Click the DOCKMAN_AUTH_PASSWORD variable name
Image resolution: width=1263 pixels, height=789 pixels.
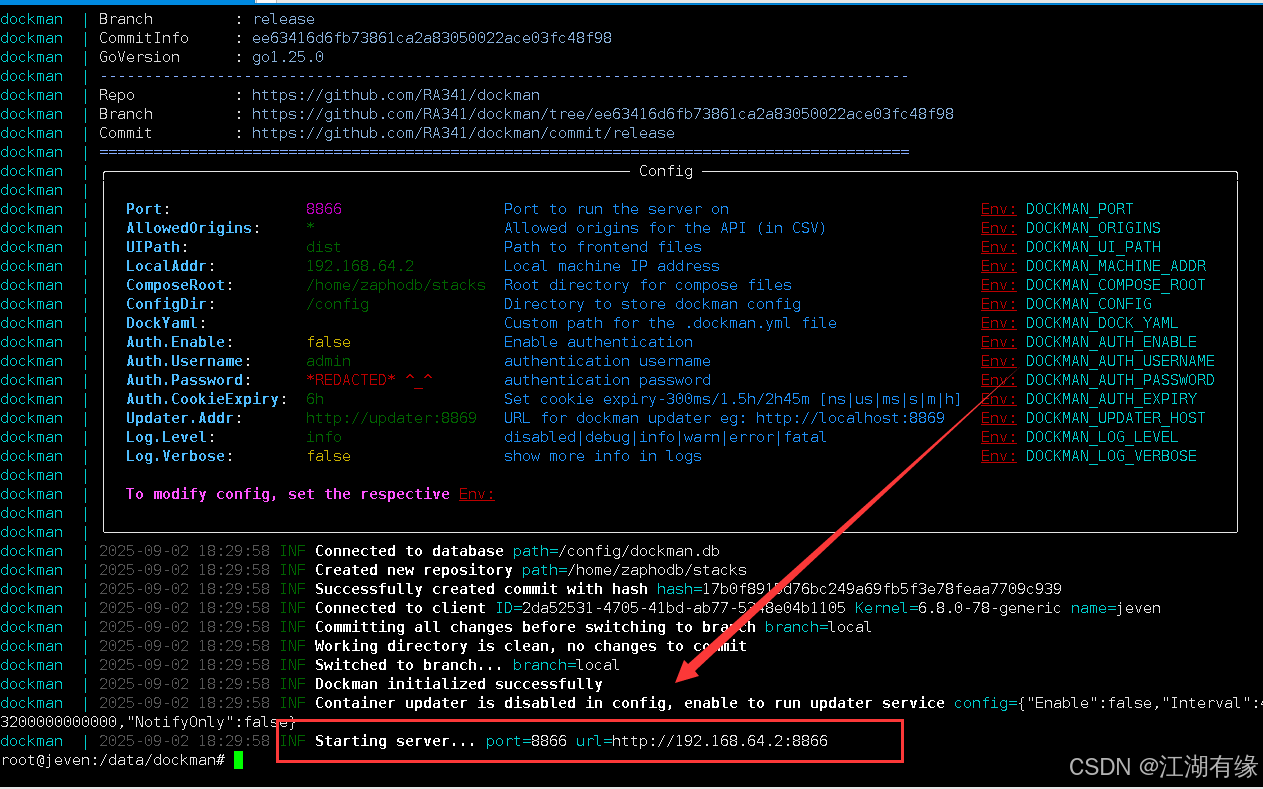click(x=1120, y=380)
